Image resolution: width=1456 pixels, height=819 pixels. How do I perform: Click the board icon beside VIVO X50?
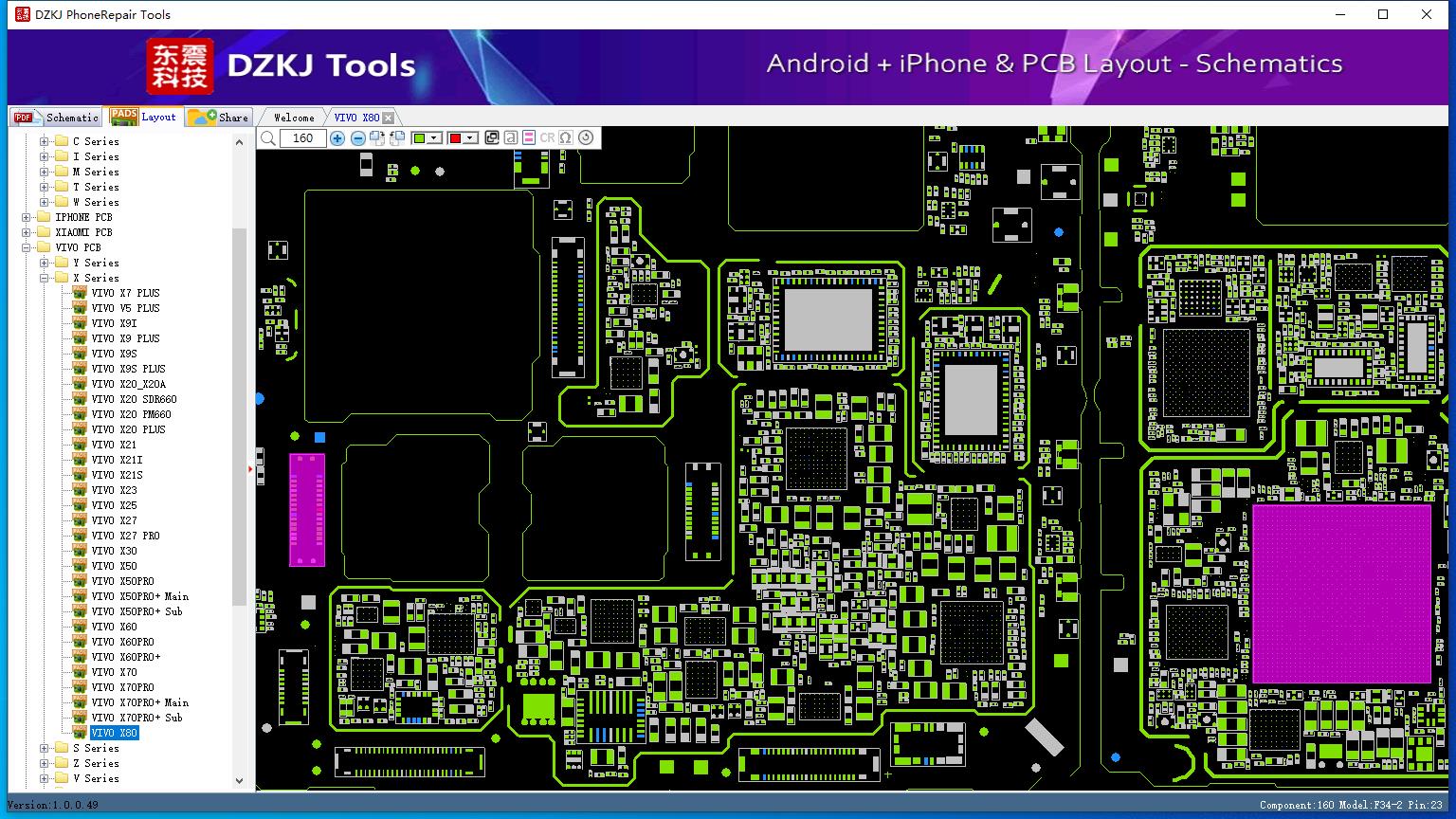(x=80, y=566)
